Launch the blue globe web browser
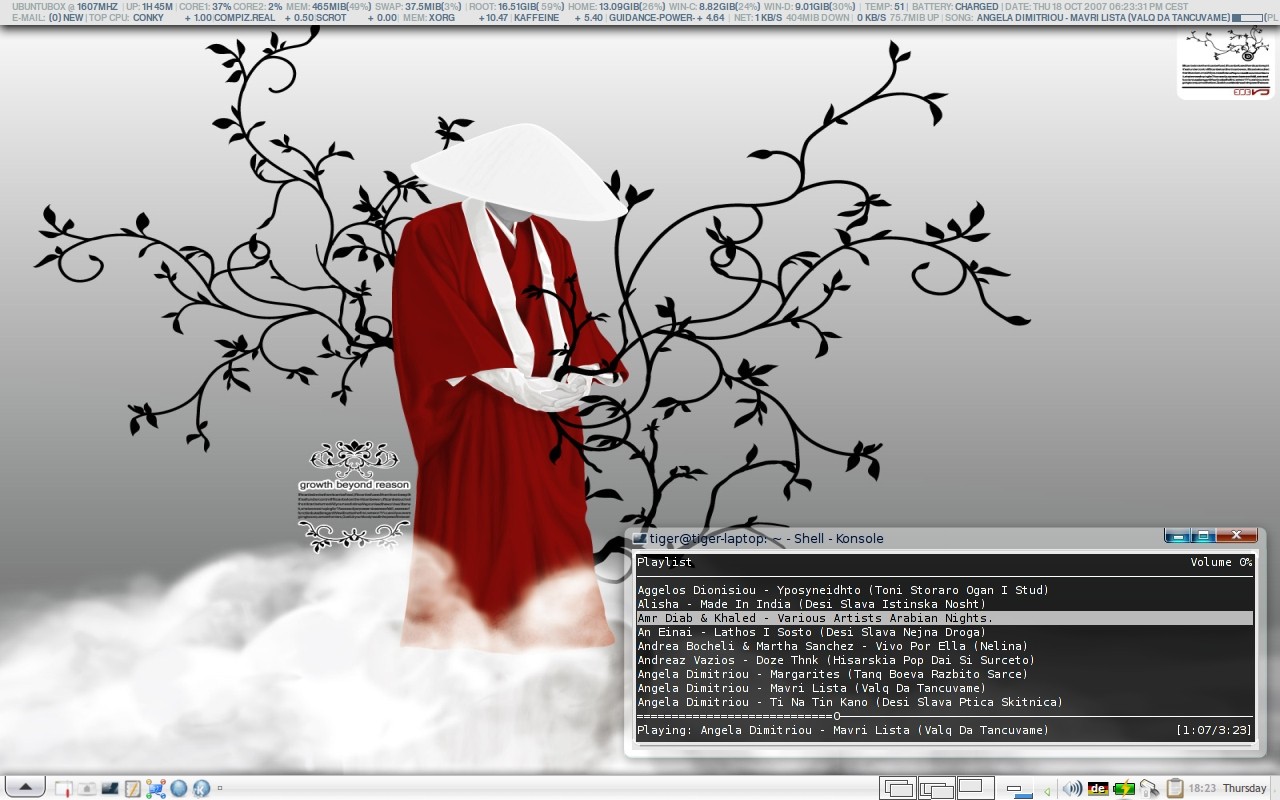Image resolution: width=1280 pixels, height=800 pixels. [179, 788]
